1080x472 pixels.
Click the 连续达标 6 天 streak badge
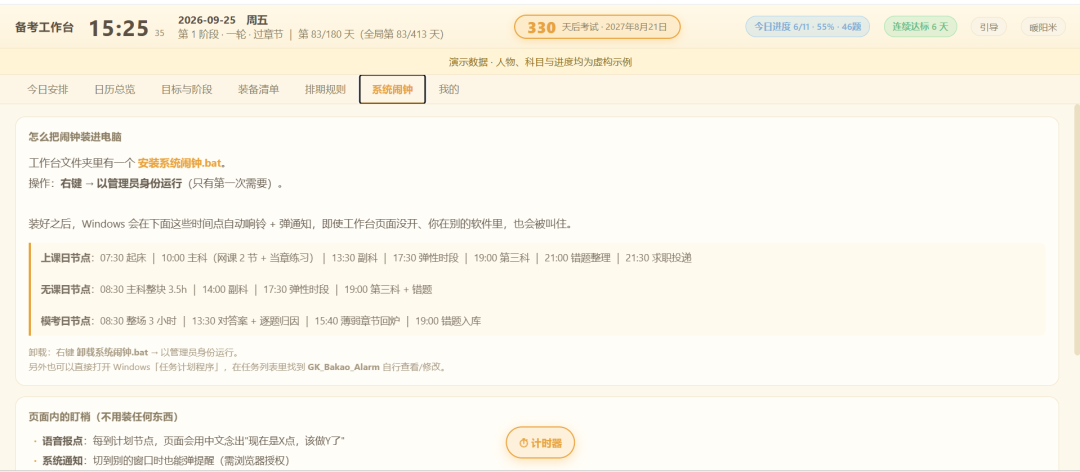coord(920,27)
